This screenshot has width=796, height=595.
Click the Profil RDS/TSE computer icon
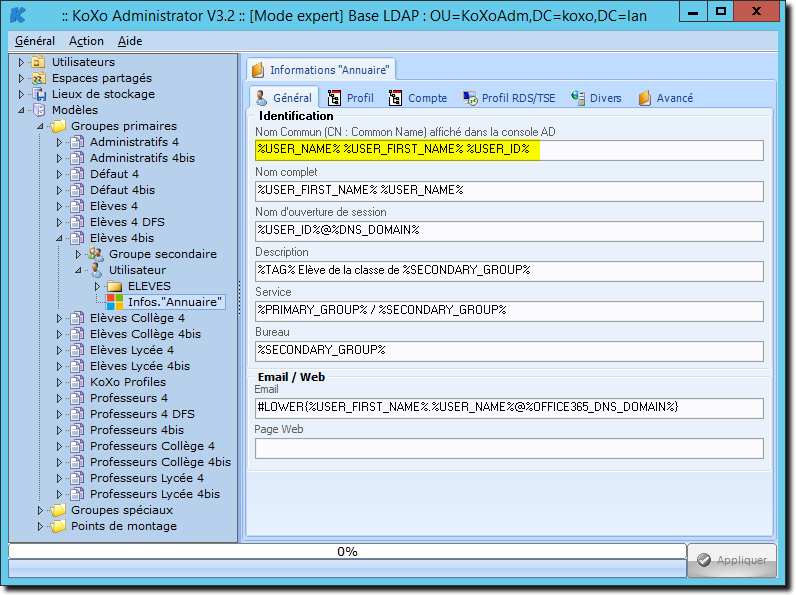coord(470,98)
